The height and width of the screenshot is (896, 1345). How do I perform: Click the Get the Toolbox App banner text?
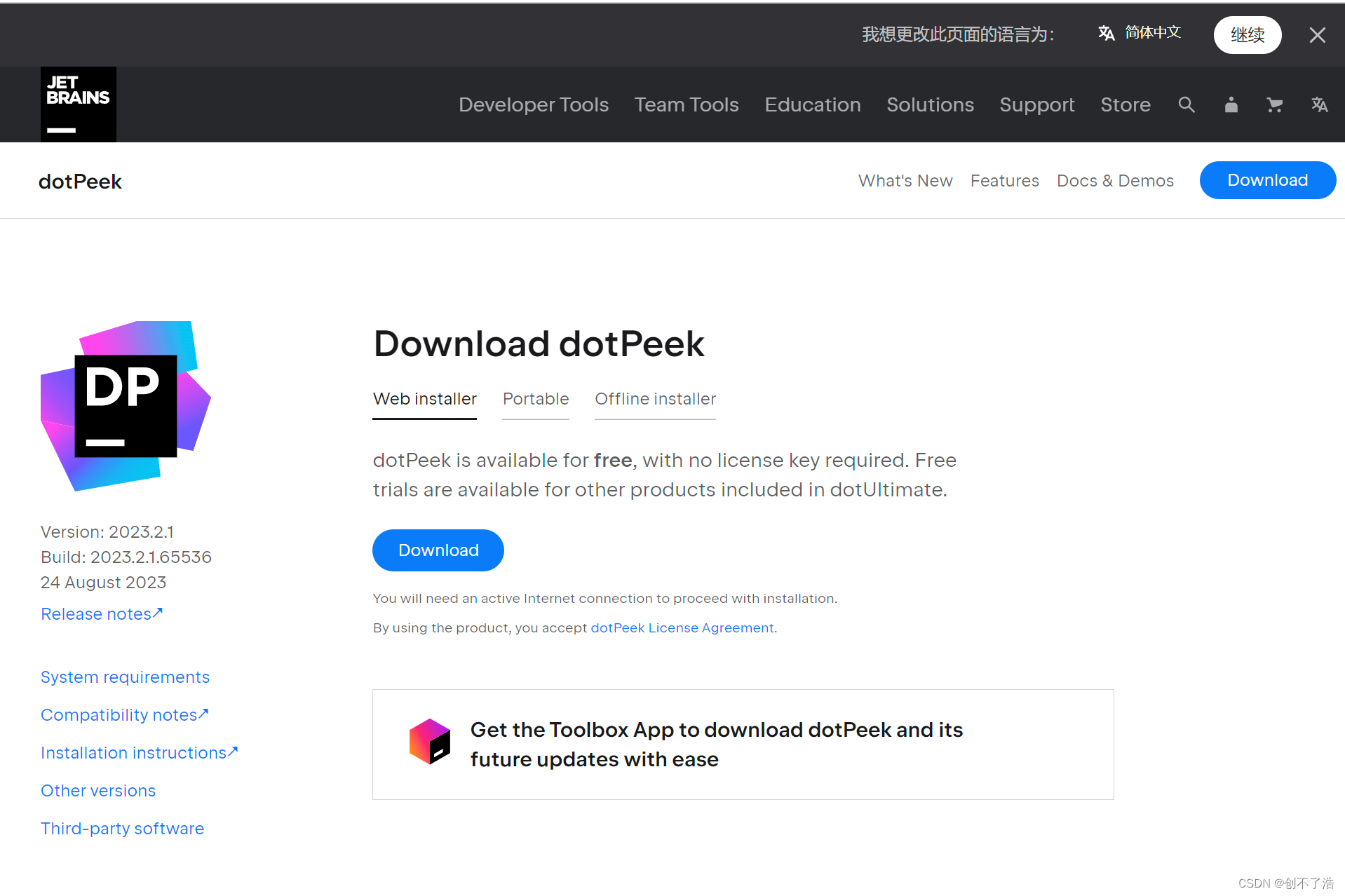716,744
